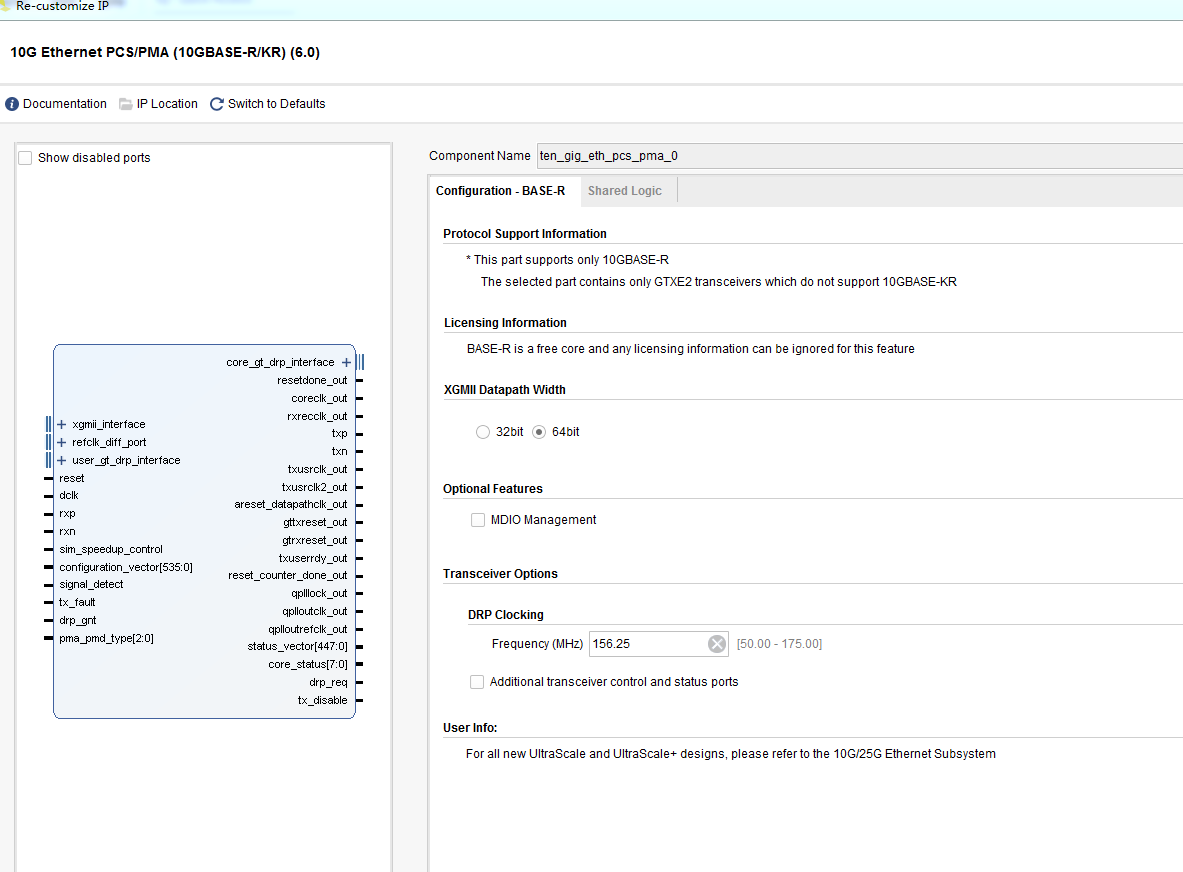Select the rxn port label

pos(67,532)
